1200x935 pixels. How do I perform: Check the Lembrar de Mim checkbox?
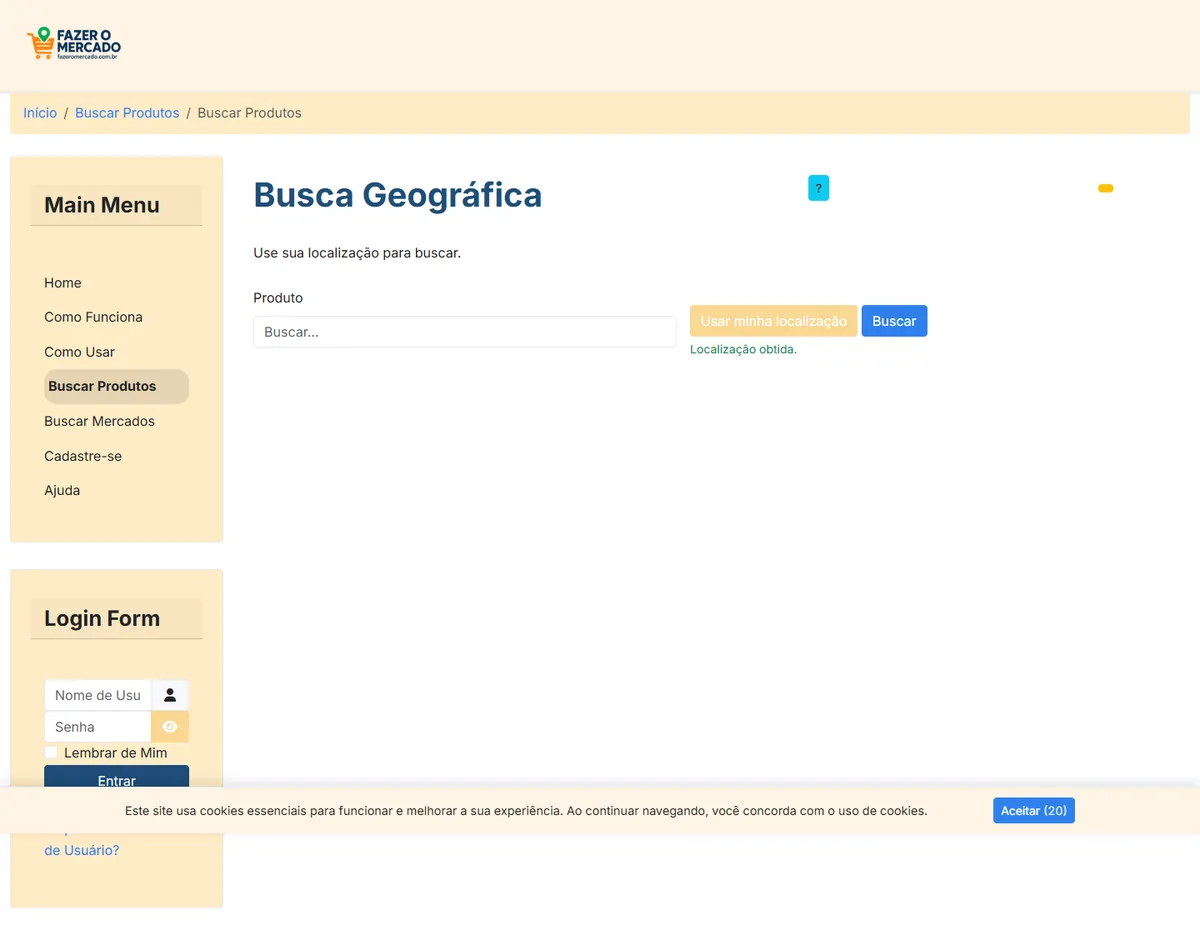click(51, 752)
